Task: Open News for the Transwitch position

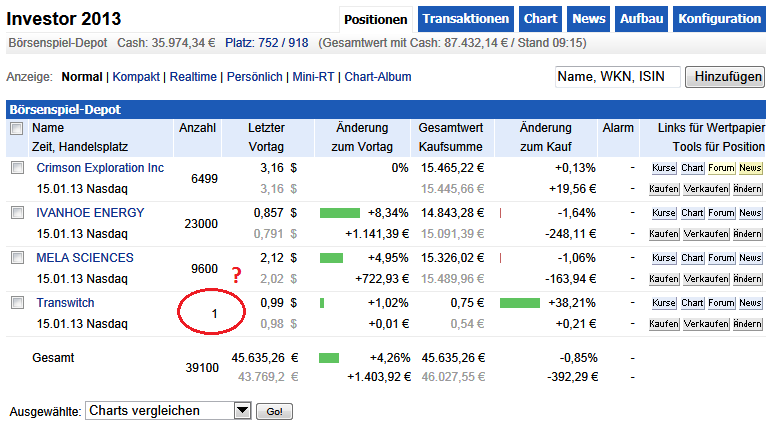Action: [749, 303]
